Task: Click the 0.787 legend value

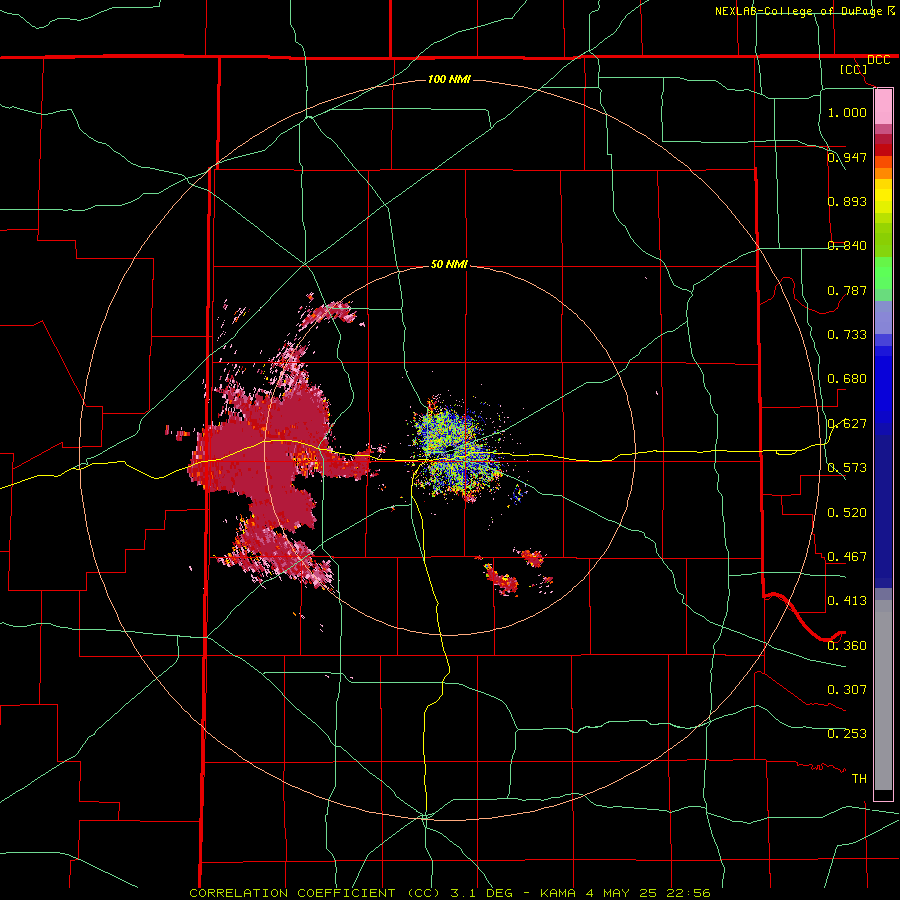Action: coord(847,290)
